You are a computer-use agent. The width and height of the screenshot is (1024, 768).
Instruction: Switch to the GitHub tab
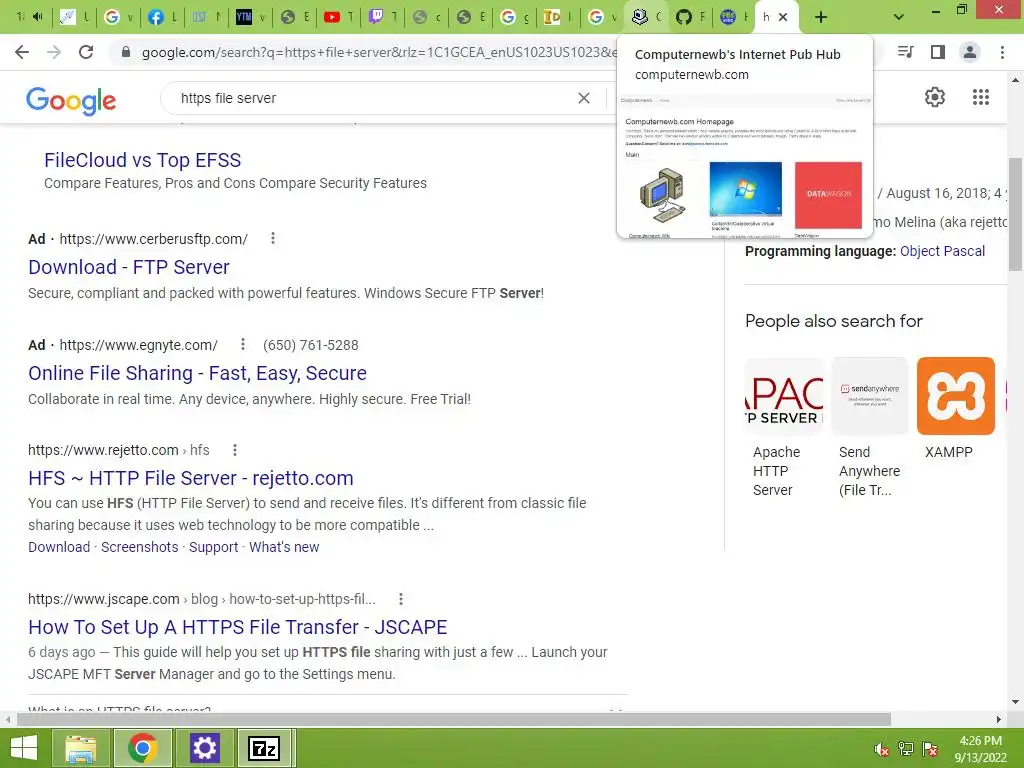pos(690,18)
